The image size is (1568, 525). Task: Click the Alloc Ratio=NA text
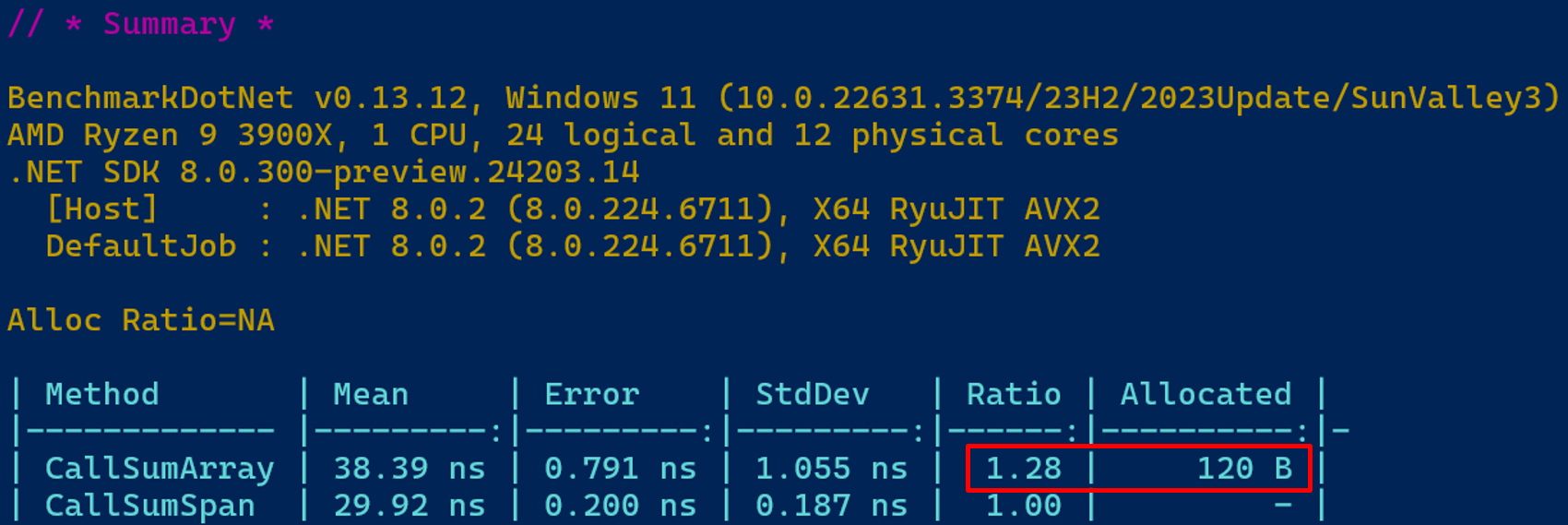click(141, 320)
